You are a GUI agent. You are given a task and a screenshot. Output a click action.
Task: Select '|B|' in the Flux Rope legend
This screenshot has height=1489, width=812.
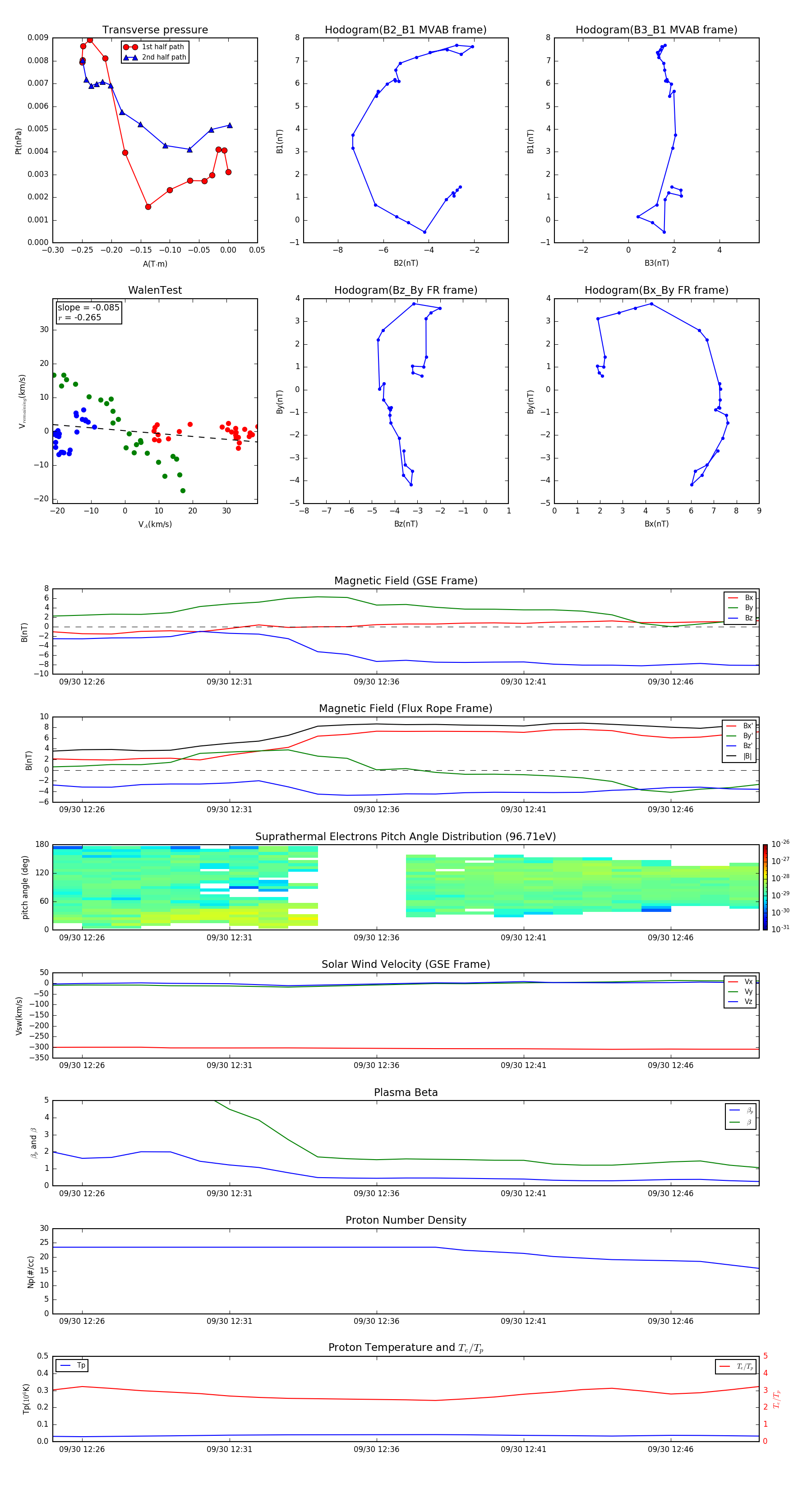click(740, 756)
